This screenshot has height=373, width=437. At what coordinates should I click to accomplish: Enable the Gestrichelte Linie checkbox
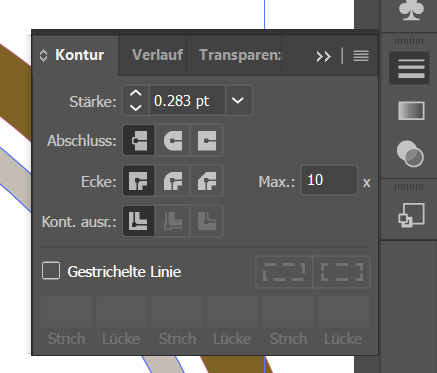[x=51, y=270]
